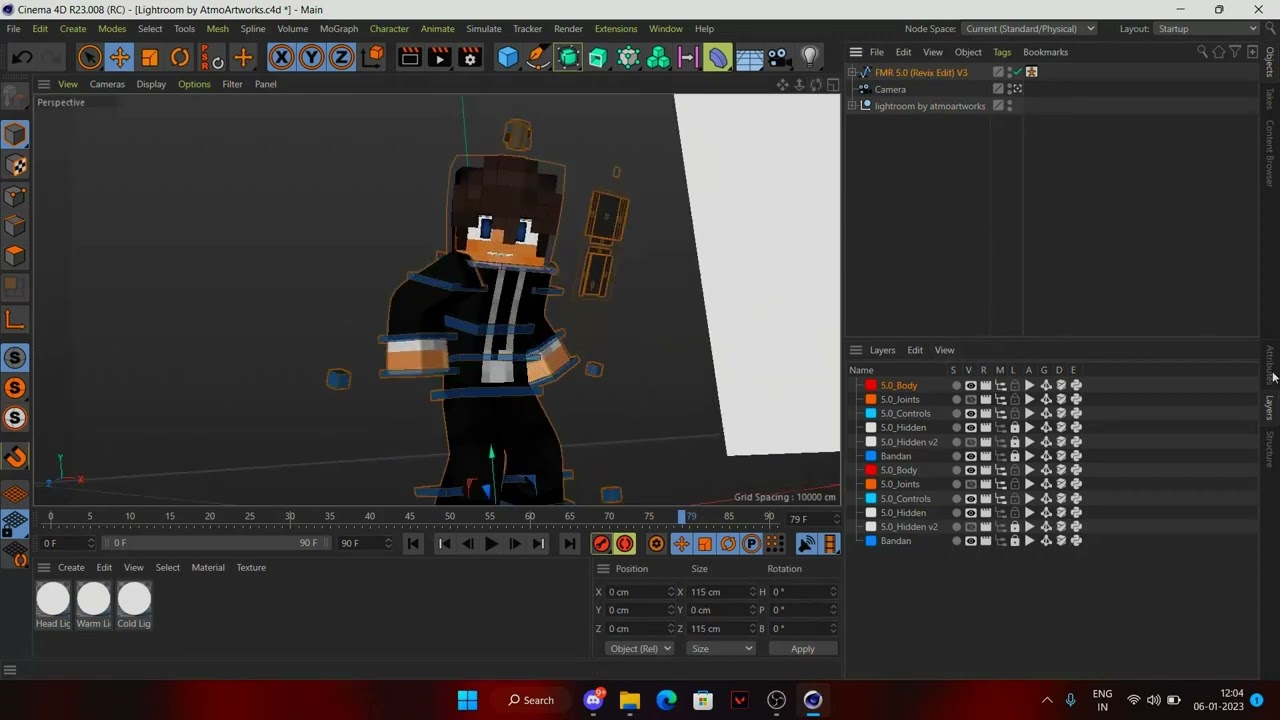Add a Light object

tap(810, 58)
